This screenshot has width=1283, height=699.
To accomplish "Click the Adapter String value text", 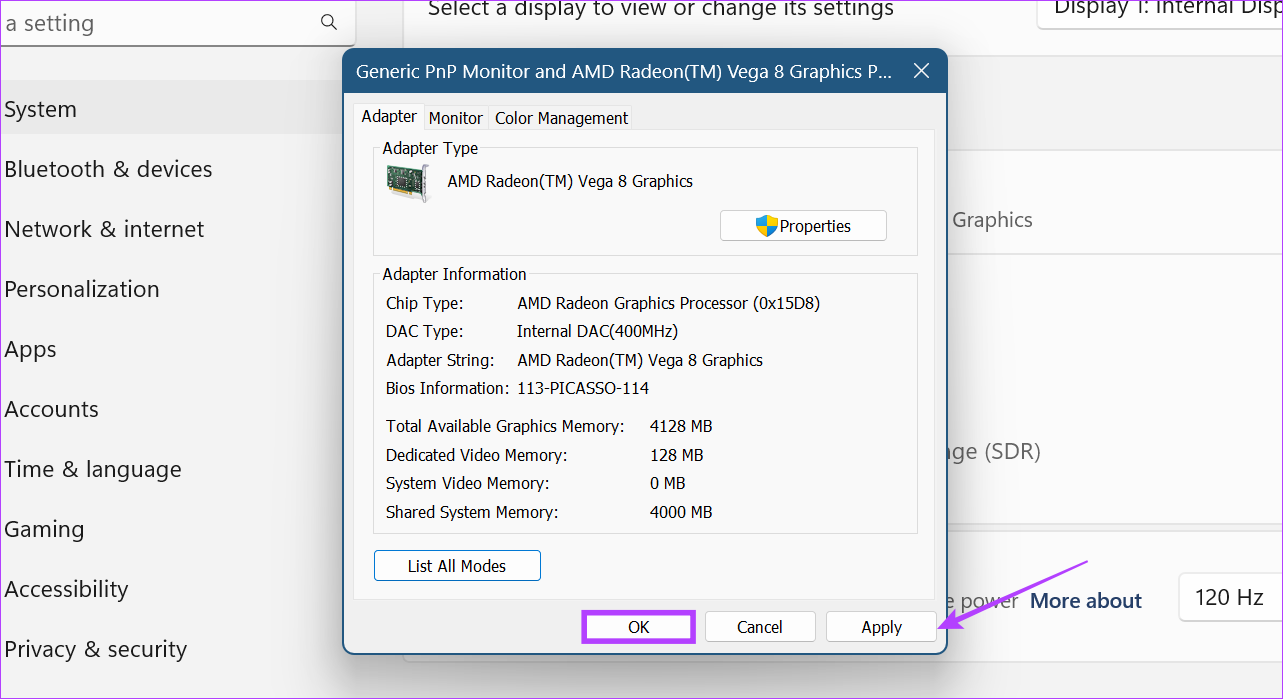I will 640,360.
